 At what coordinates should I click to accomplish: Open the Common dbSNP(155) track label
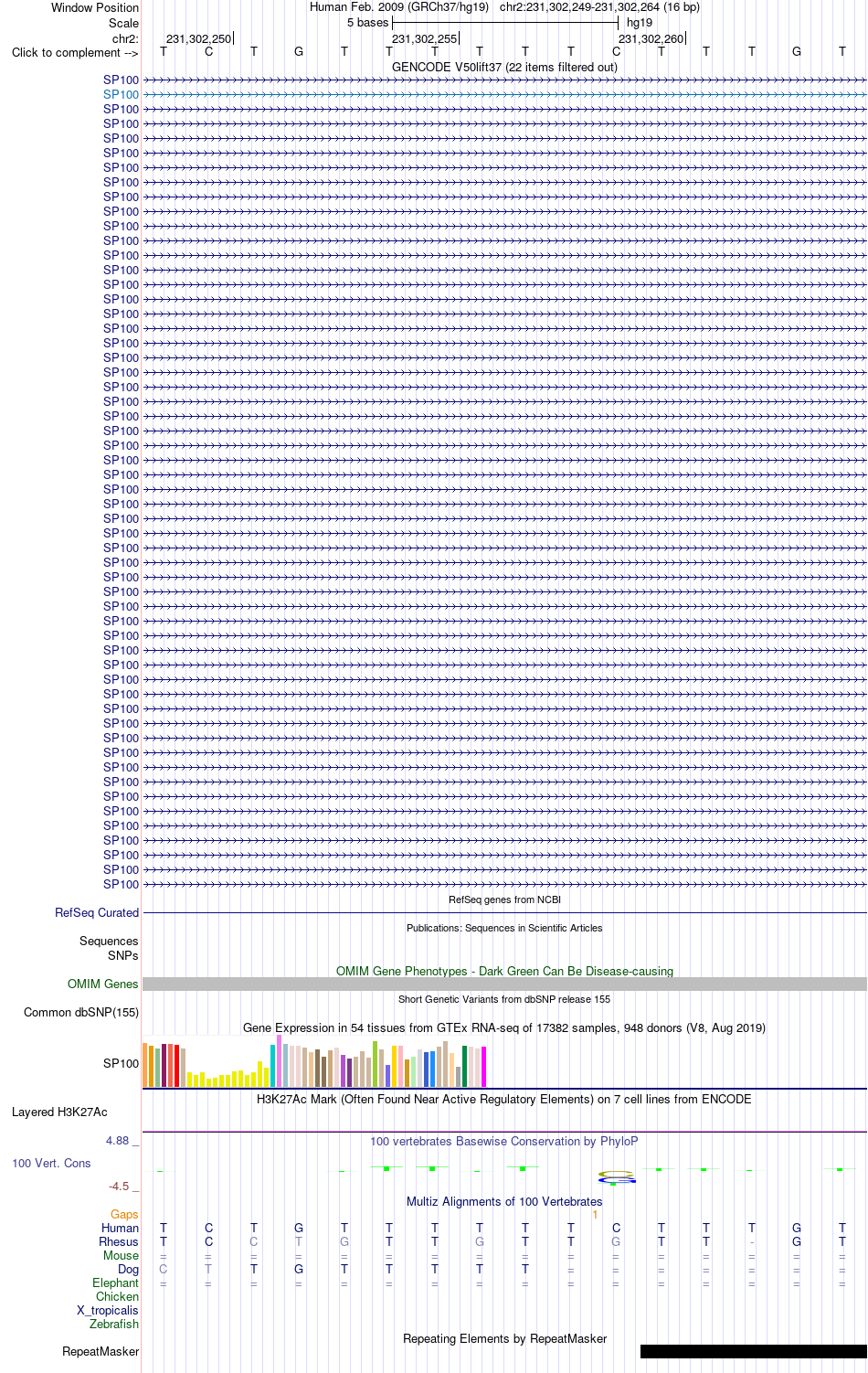(x=81, y=1012)
